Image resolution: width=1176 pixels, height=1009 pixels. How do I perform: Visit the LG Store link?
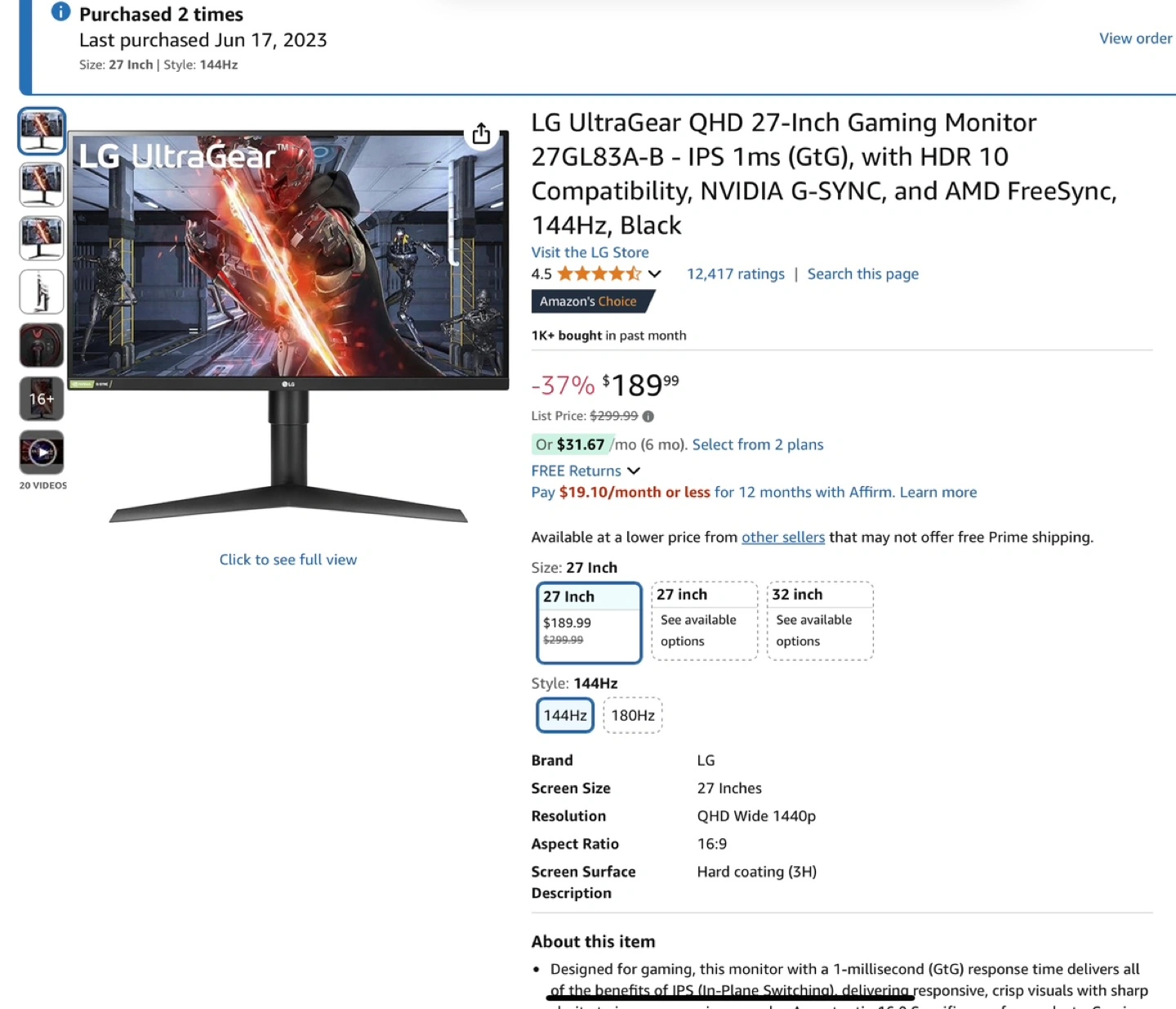coord(590,253)
